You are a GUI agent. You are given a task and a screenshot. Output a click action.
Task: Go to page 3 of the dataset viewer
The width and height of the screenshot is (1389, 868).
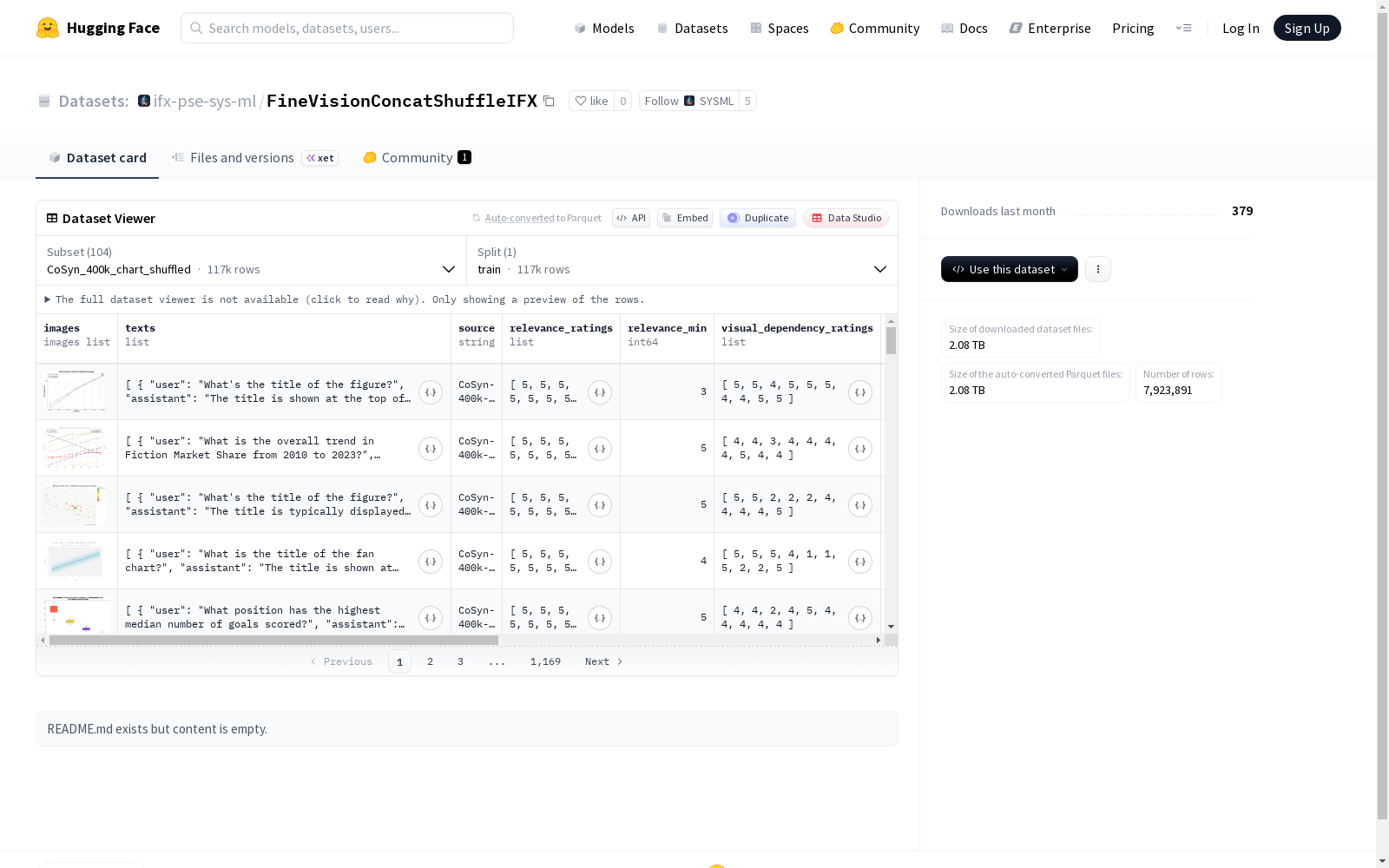click(x=460, y=661)
